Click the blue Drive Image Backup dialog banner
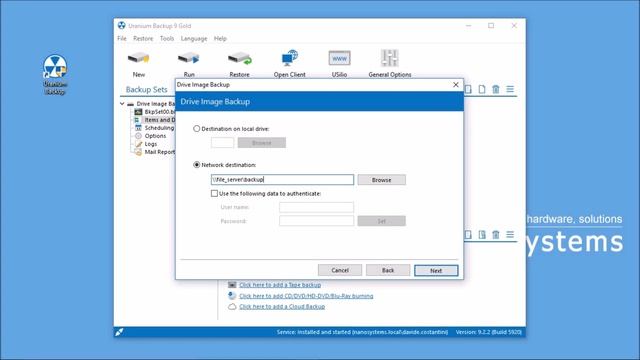Viewport: 640px width, 360px height. click(320, 101)
